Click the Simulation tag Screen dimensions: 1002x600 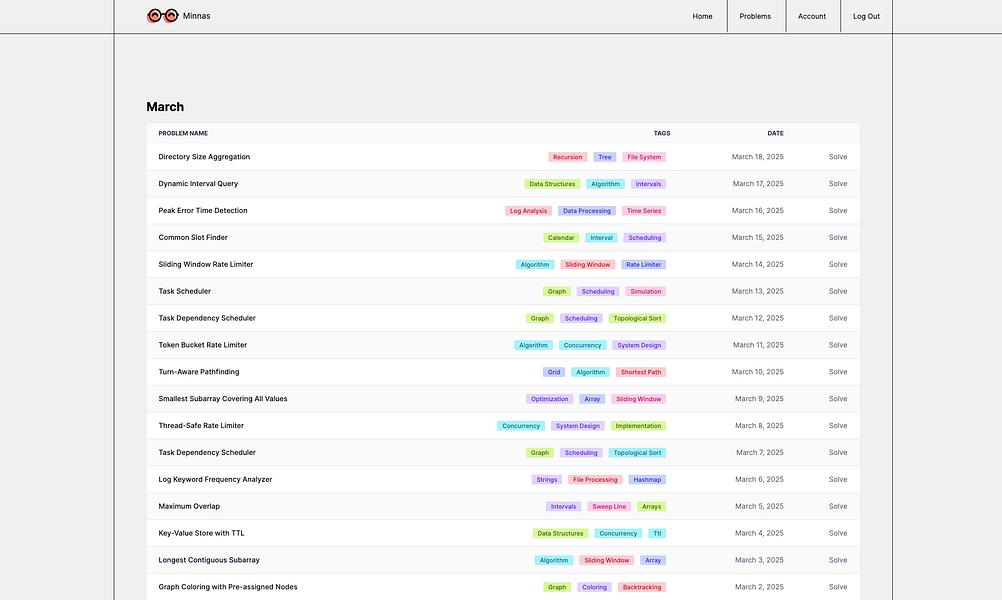pos(645,291)
